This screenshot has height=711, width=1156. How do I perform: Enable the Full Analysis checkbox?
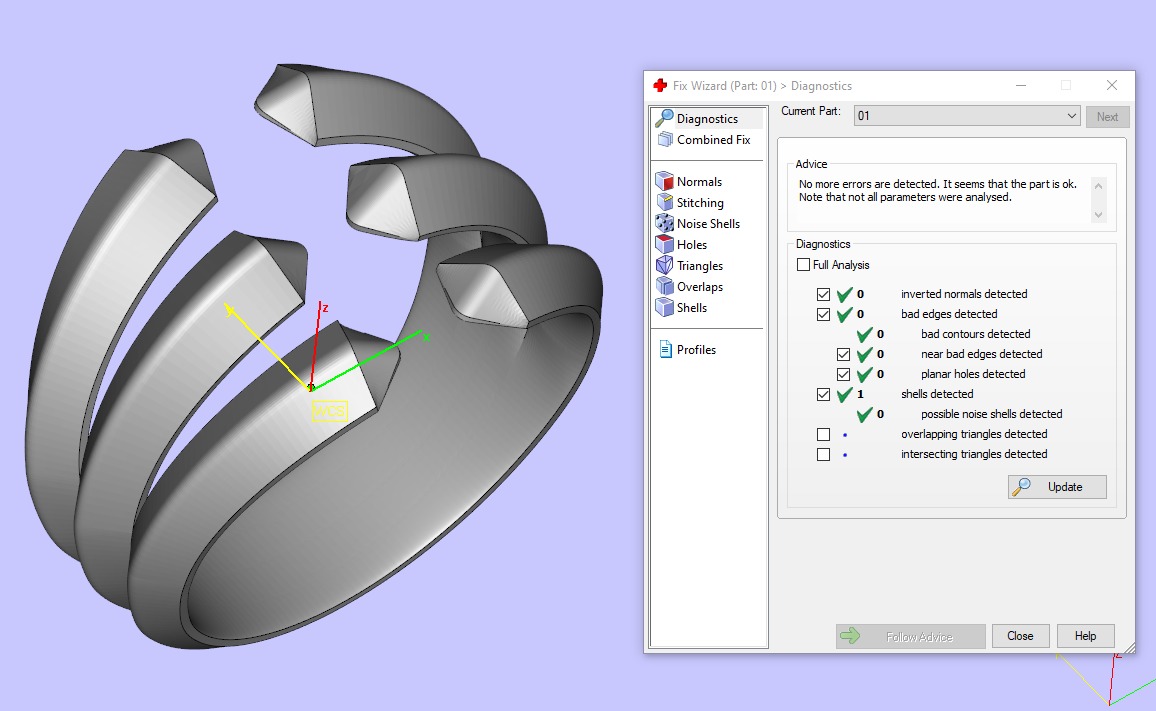(804, 265)
